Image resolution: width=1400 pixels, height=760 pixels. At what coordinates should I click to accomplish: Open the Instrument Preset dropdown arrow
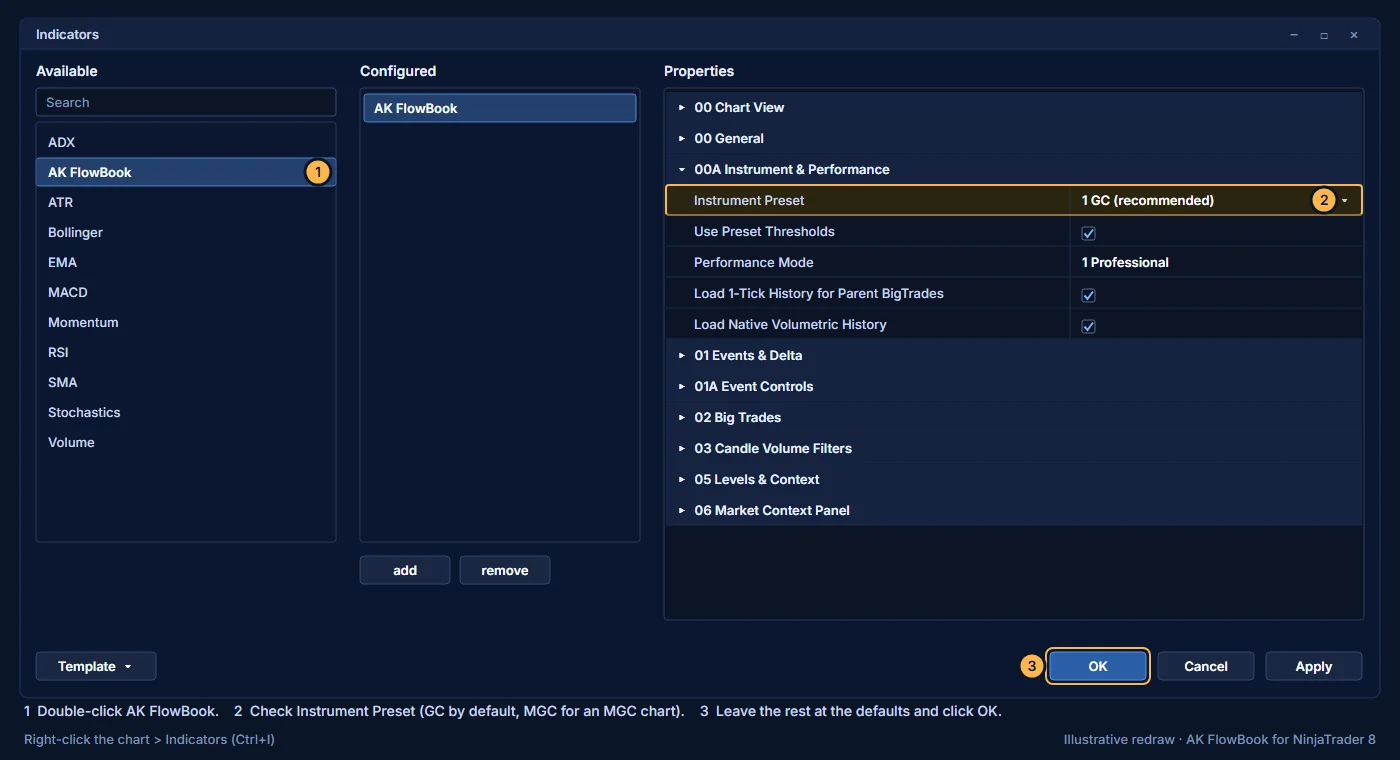1344,200
